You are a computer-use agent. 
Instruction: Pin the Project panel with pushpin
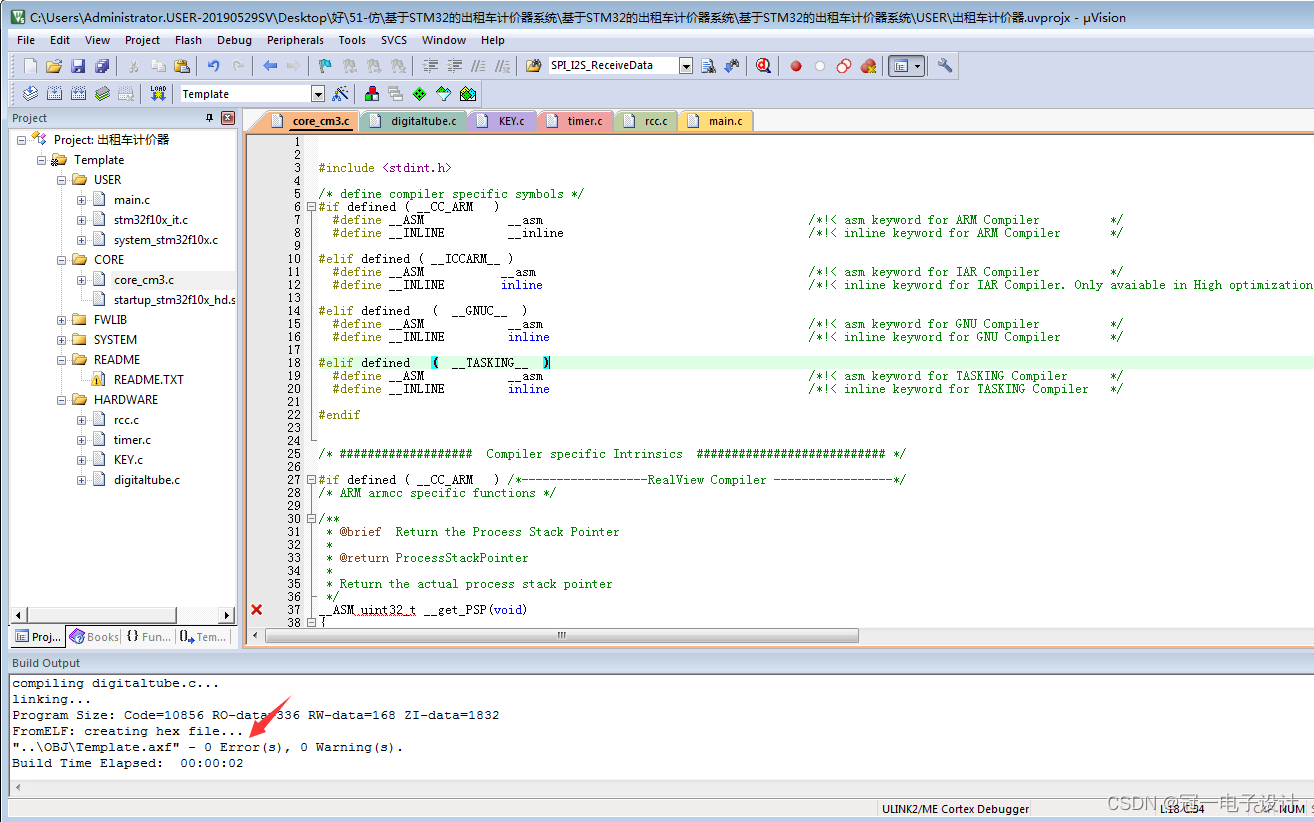pyautogui.click(x=209, y=118)
